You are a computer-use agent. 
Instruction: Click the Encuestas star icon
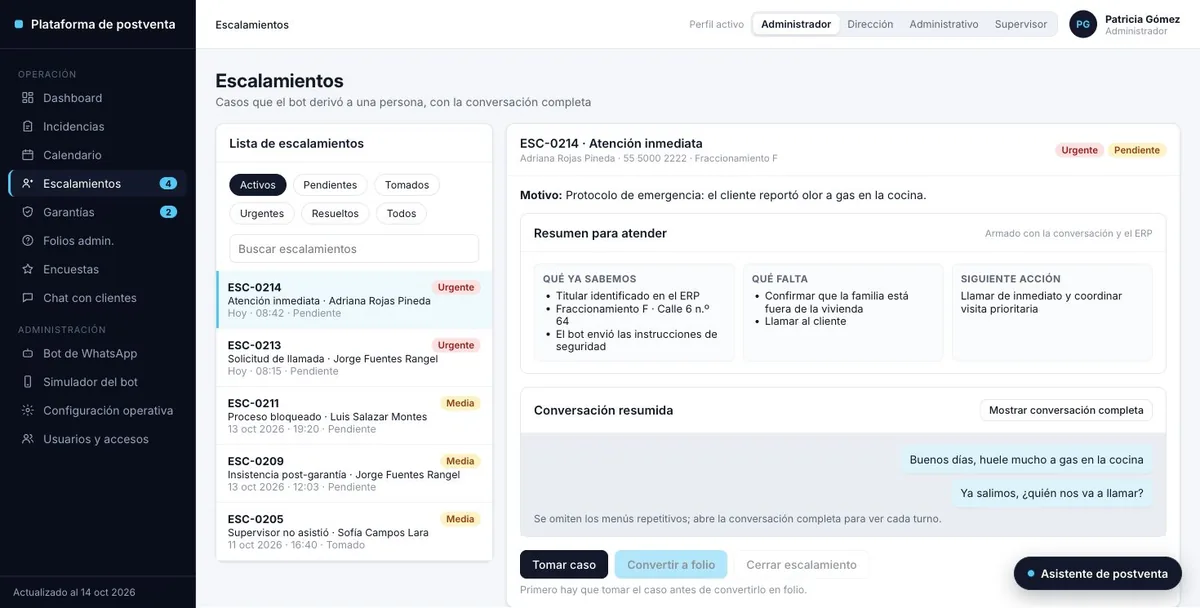[x=28, y=269]
